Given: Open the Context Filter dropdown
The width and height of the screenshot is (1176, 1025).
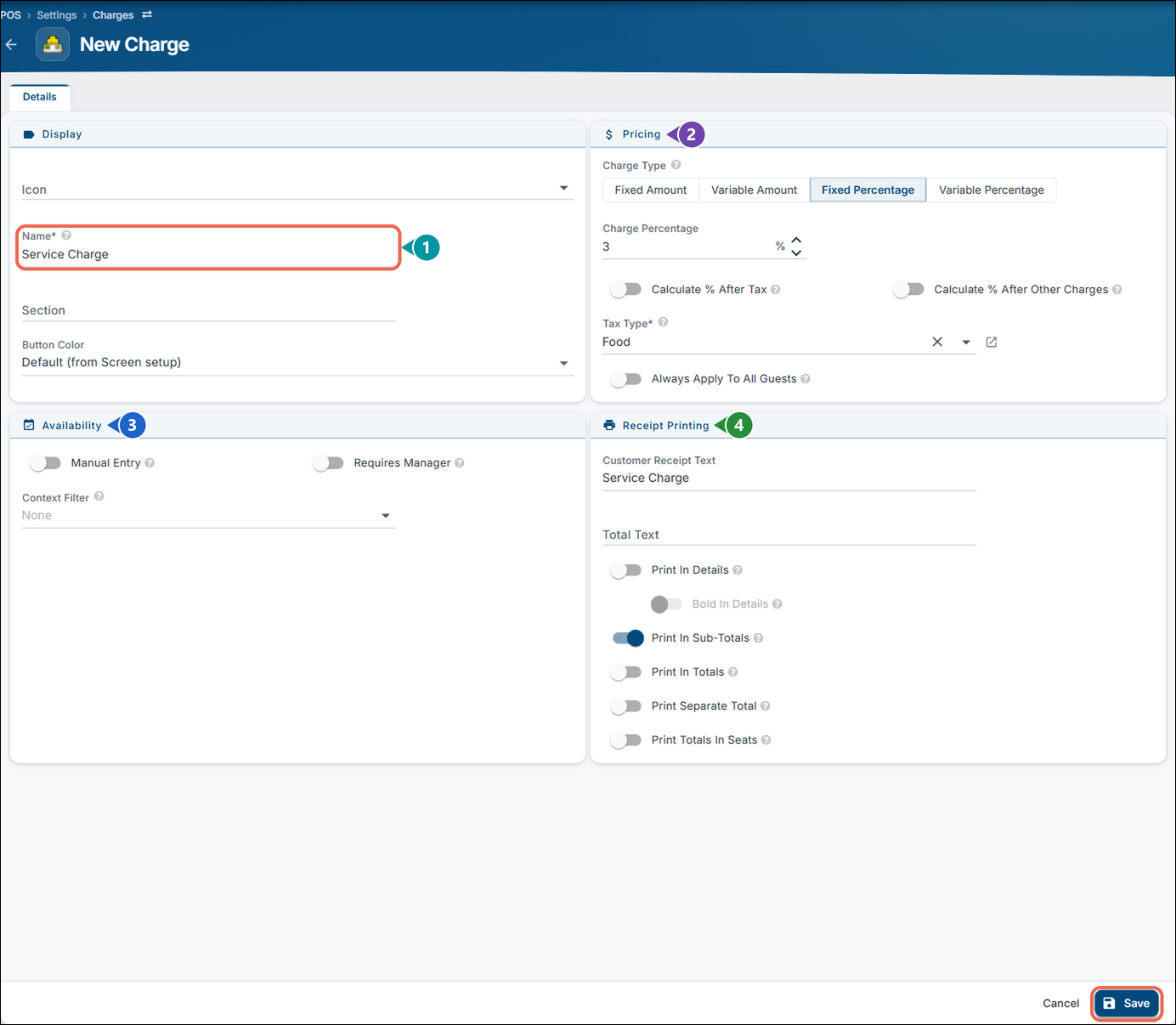Looking at the screenshot, I should coord(208,515).
